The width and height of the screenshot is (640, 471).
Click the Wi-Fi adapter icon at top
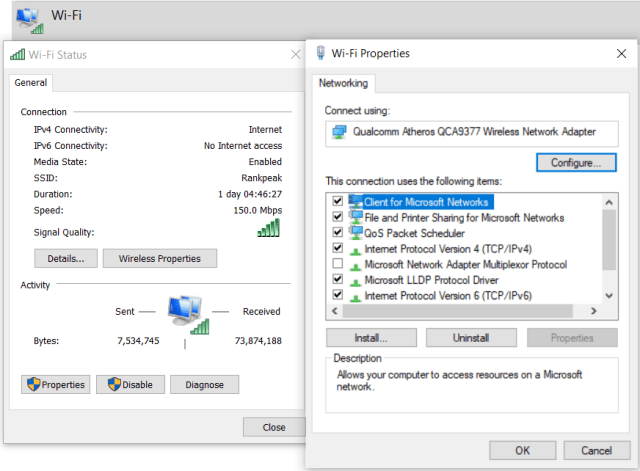click(x=29, y=20)
